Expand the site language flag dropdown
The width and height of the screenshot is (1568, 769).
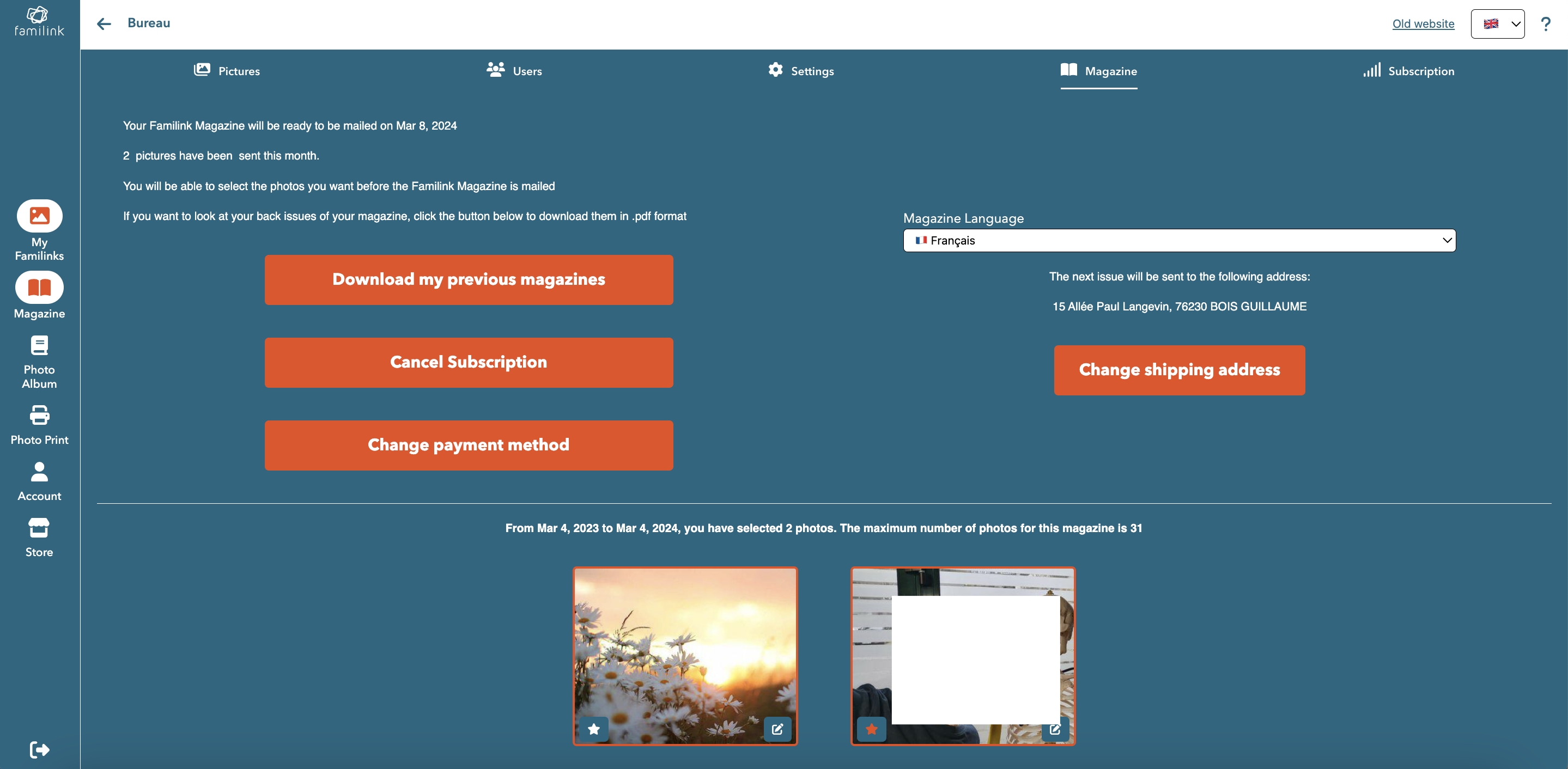1497,24
